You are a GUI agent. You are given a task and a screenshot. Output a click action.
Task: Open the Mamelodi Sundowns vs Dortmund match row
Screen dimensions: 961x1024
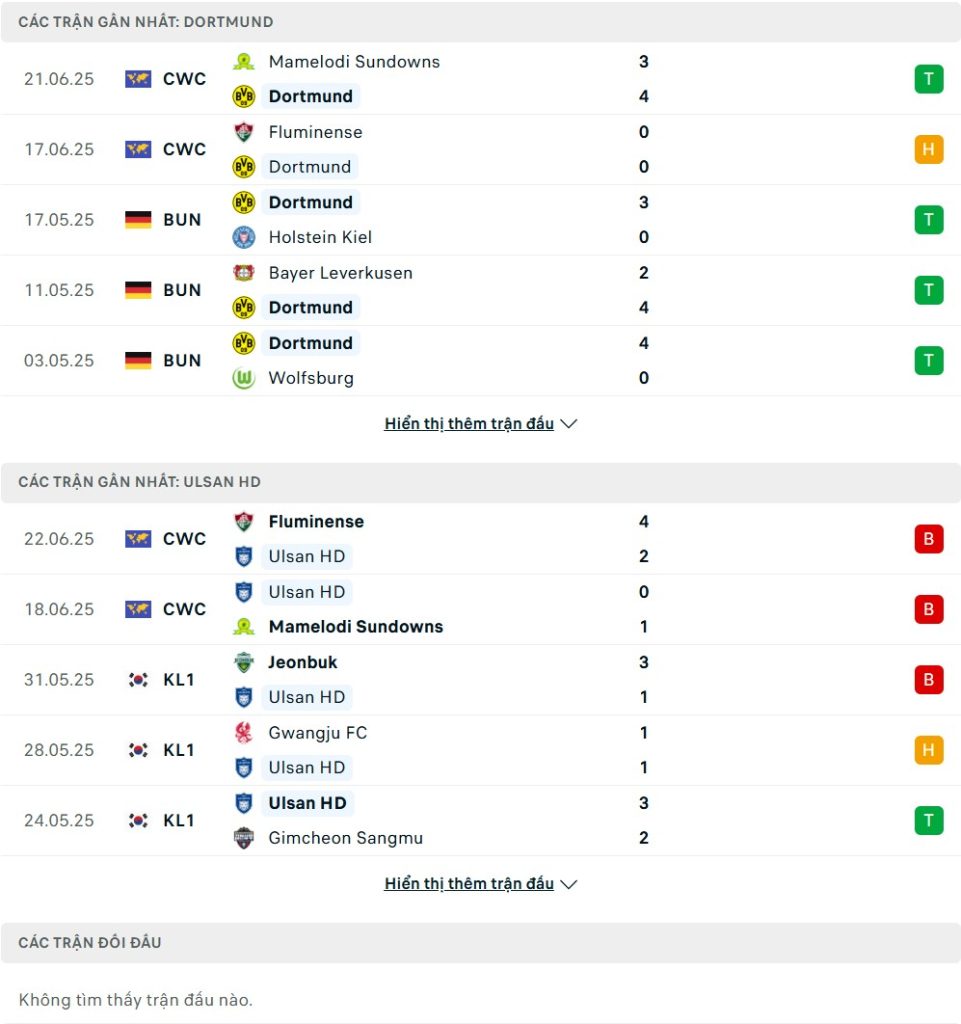[x=480, y=79]
